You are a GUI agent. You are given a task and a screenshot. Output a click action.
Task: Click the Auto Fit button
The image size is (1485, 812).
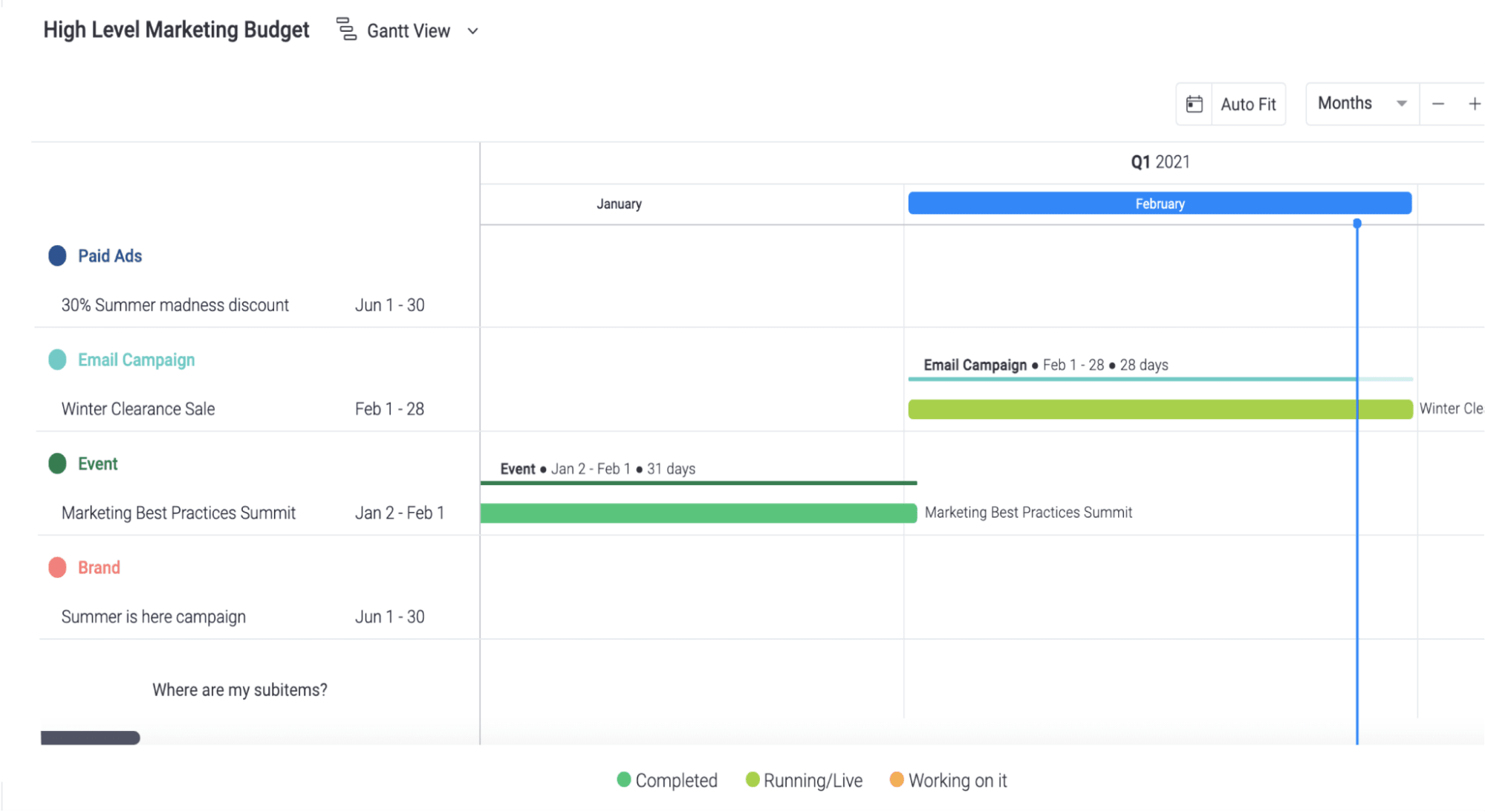tap(1248, 104)
